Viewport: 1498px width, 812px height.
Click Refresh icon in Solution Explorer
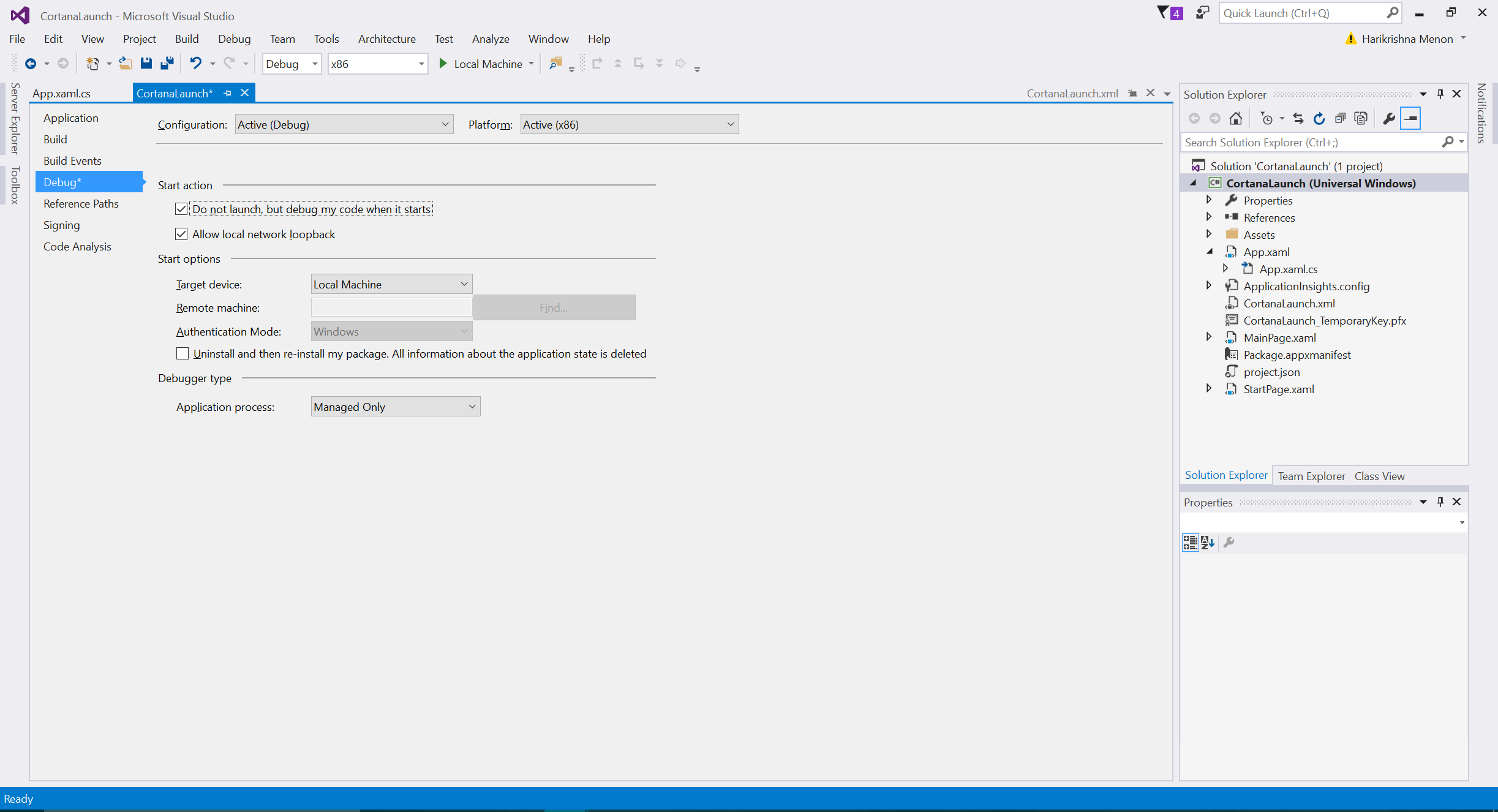pyautogui.click(x=1319, y=118)
